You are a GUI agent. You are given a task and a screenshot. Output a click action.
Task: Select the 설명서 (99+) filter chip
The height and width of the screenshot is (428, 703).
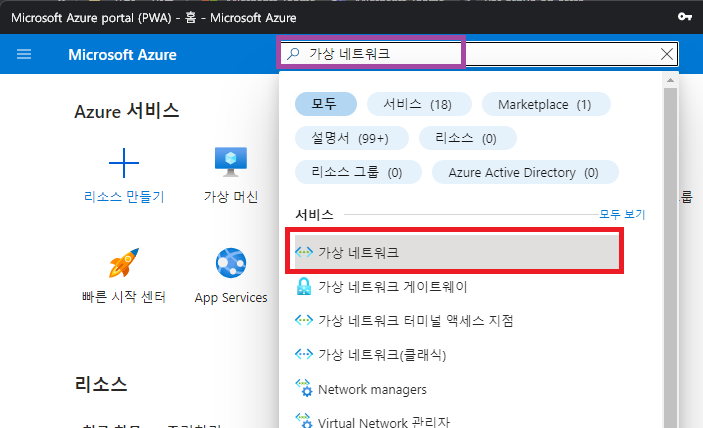(352, 138)
